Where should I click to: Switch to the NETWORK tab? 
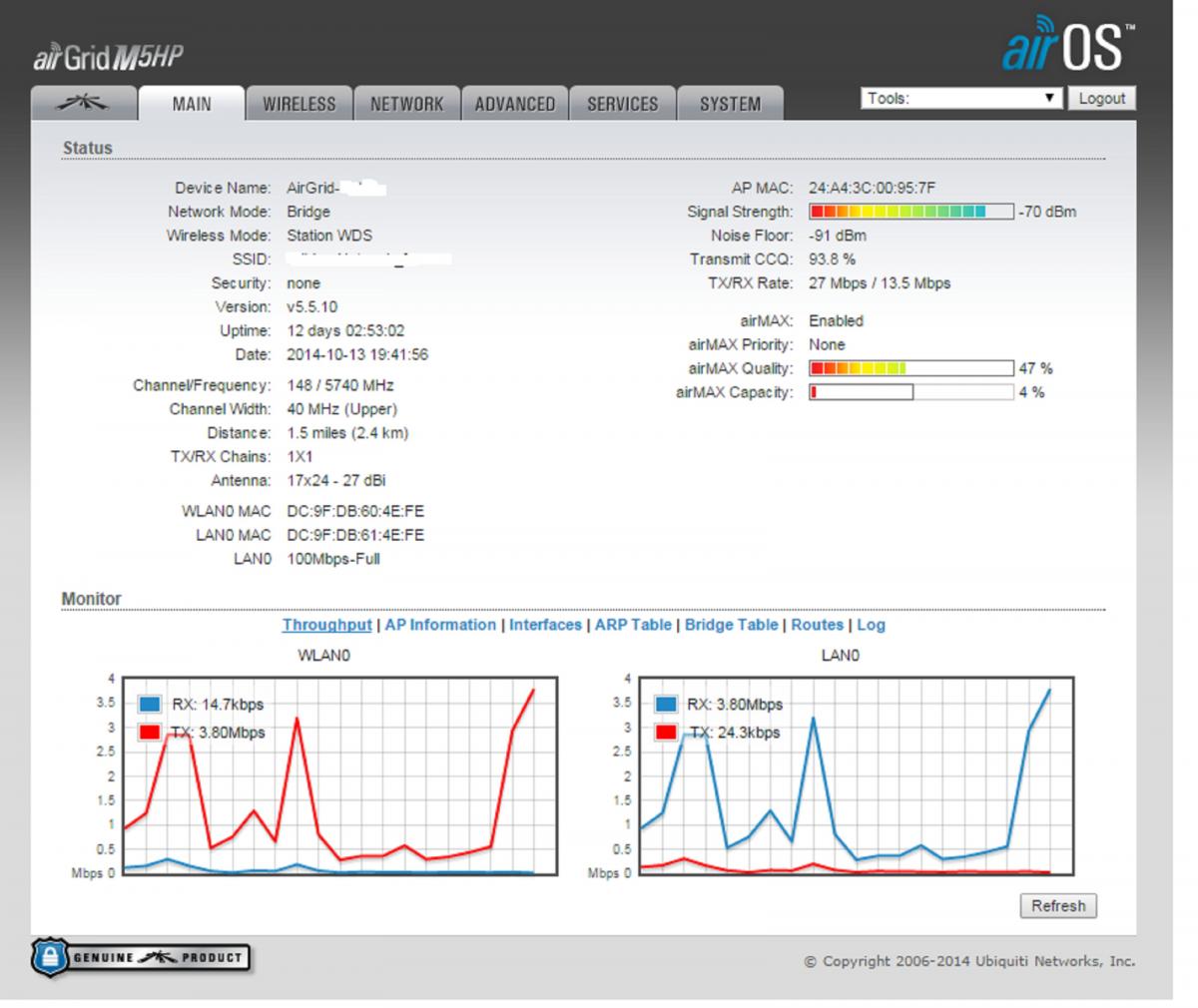click(x=406, y=104)
